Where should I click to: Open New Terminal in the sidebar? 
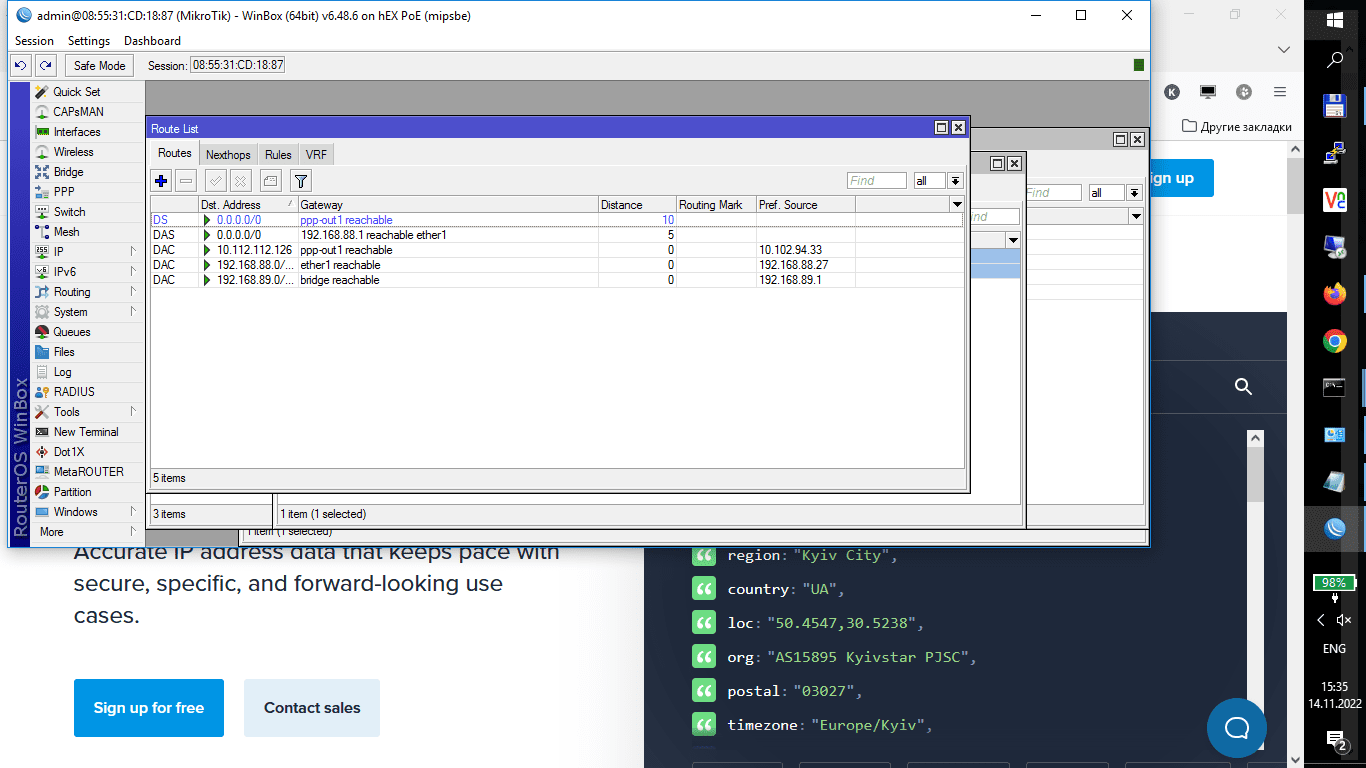pyautogui.click(x=85, y=432)
